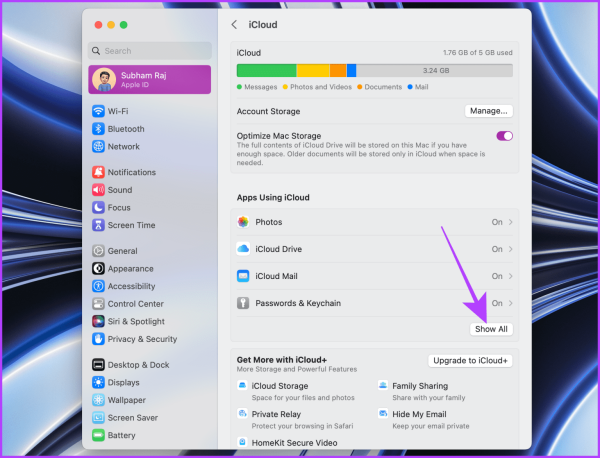Viewport: 600px width, 458px height.
Task: Click the Battery icon
Action: (98, 435)
